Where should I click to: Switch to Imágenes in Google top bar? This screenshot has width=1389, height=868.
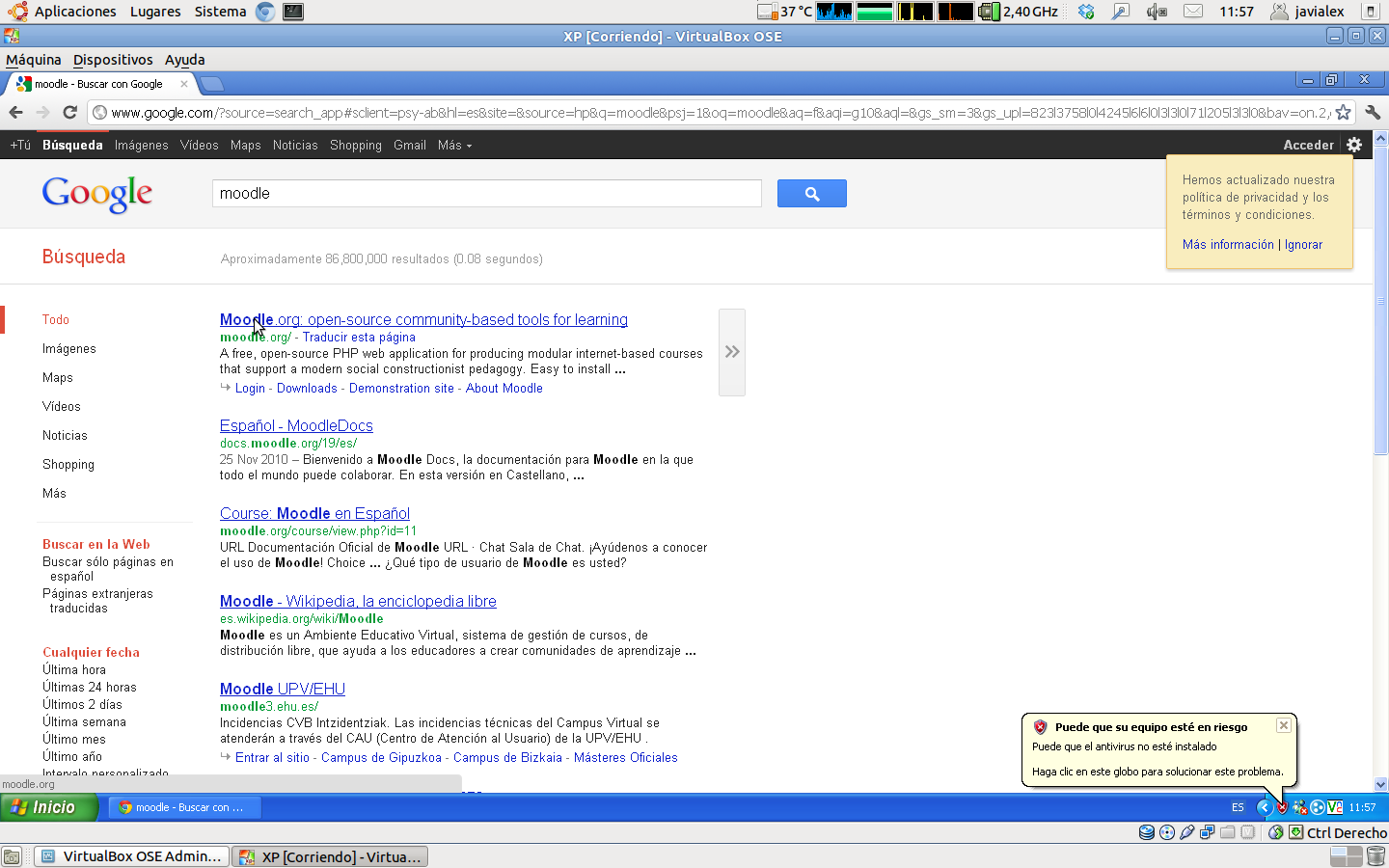[x=141, y=146]
